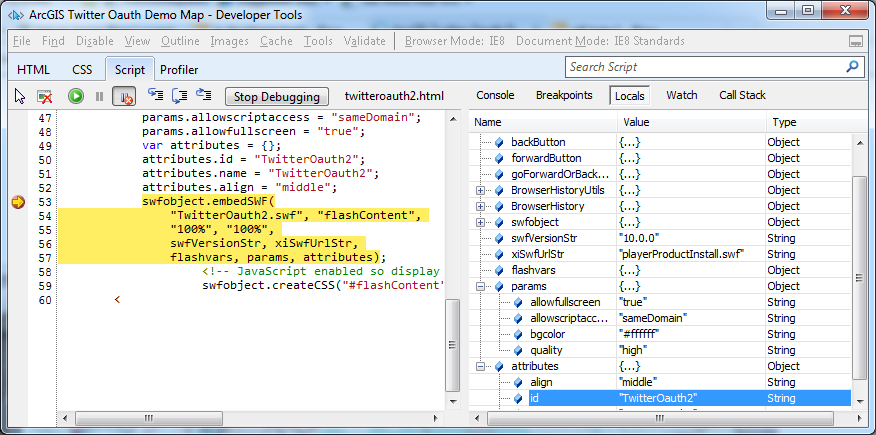Click the Step Out icon
Screen dimensions: 876x435
click(203, 95)
